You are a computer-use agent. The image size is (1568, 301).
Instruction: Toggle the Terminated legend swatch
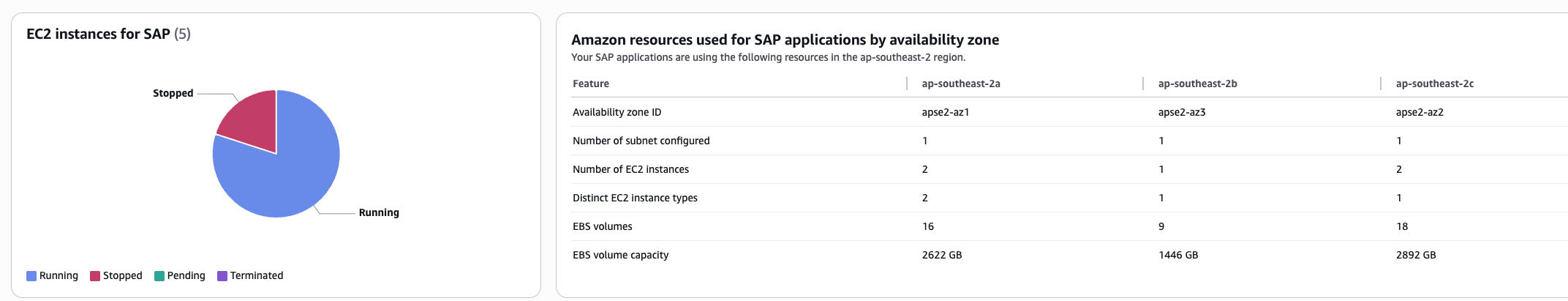222,276
